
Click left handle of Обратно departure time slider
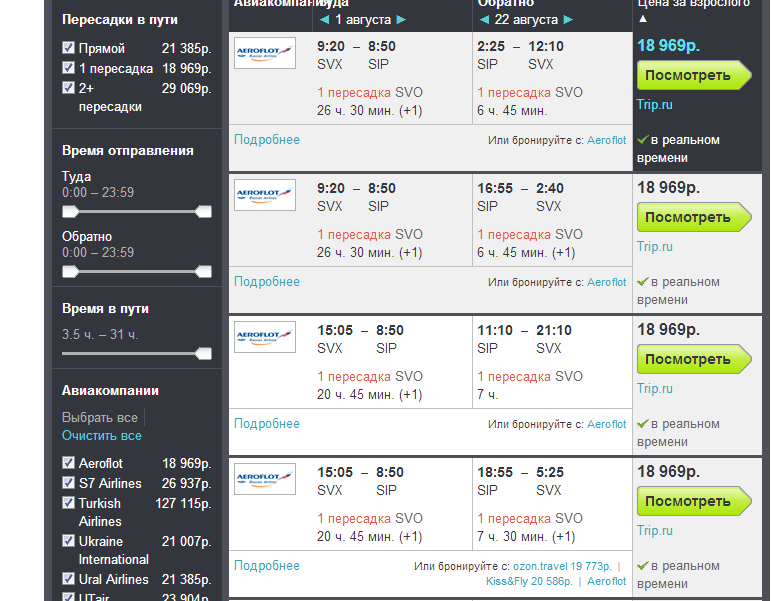[70, 272]
